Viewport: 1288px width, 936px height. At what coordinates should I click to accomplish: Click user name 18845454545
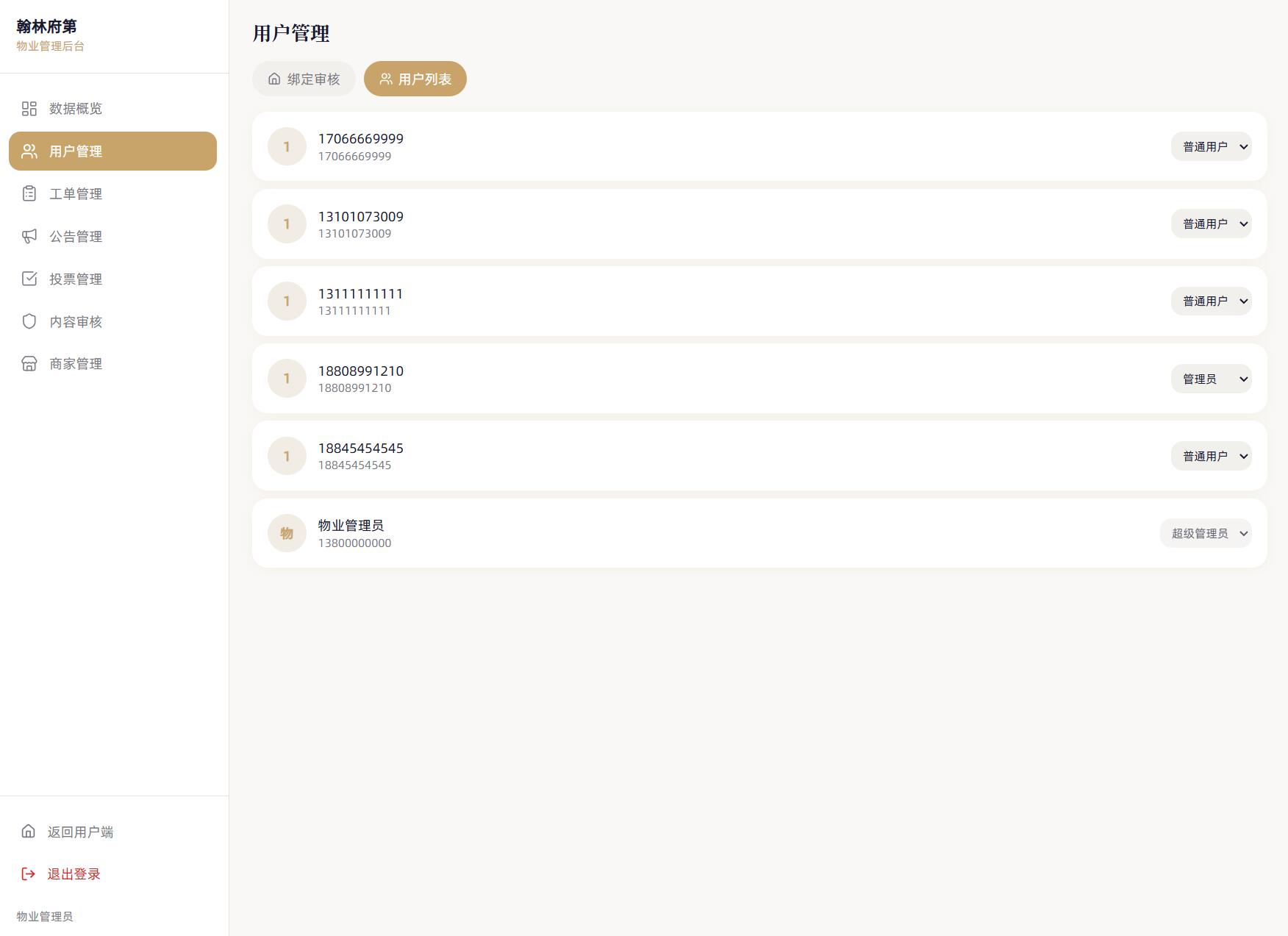pyautogui.click(x=360, y=449)
